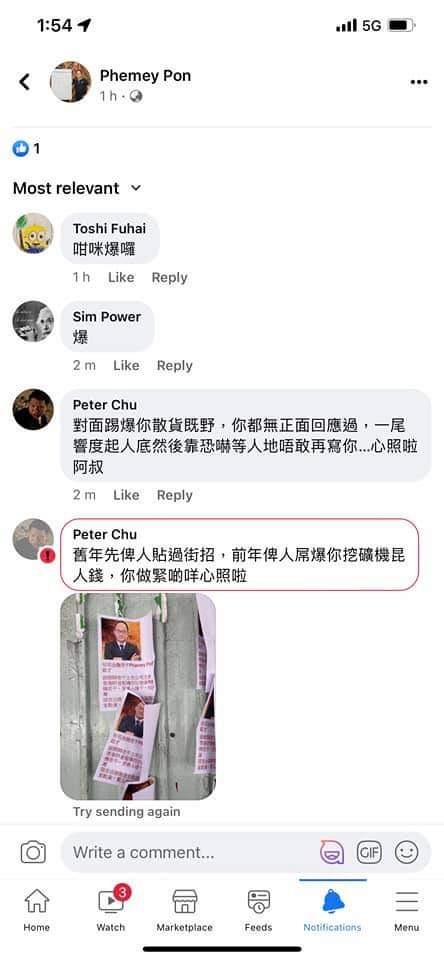Tap the back arrow icon
Viewport: 444px width, 960px height.
tap(24, 81)
